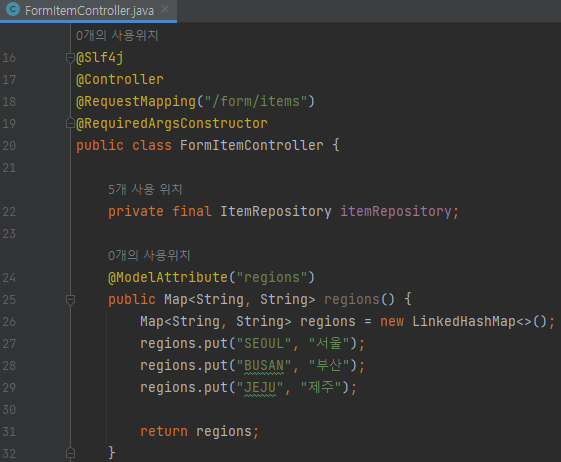Click line number 27 in the gutter

coord(9,344)
